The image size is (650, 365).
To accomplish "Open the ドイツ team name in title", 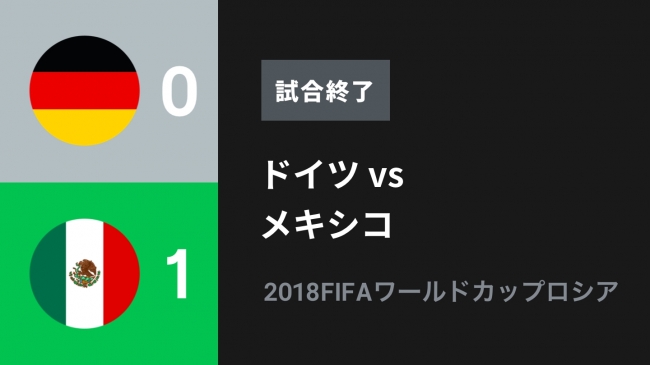I will tap(310, 174).
